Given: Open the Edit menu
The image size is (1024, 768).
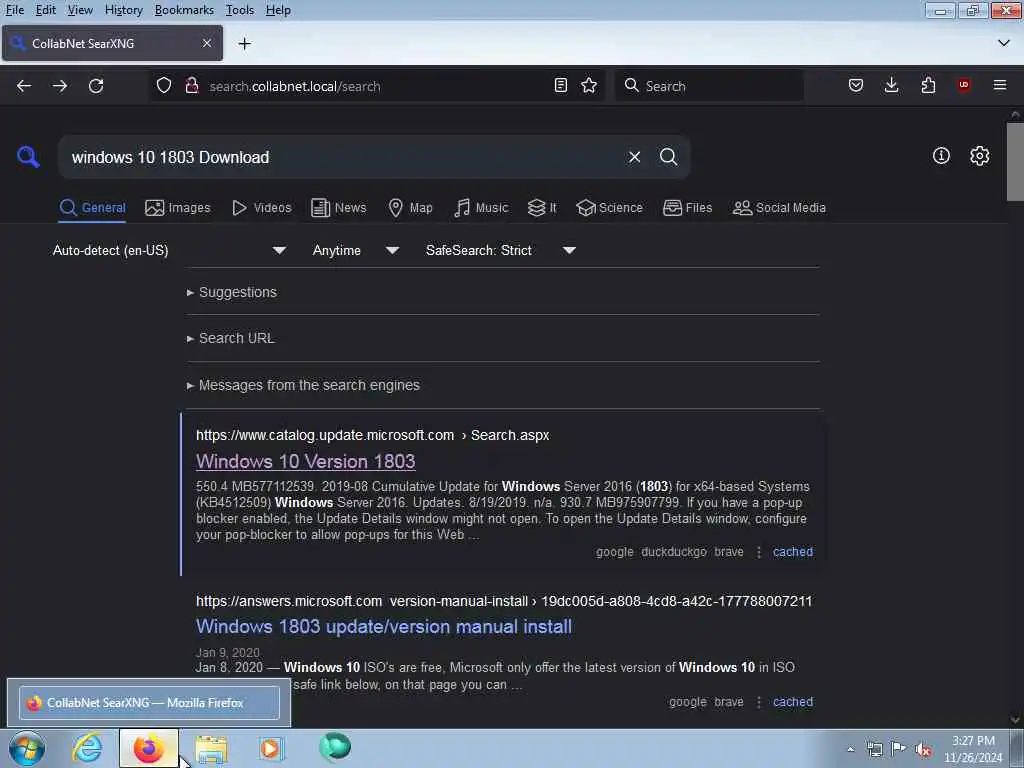Looking at the screenshot, I should pos(45,10).
